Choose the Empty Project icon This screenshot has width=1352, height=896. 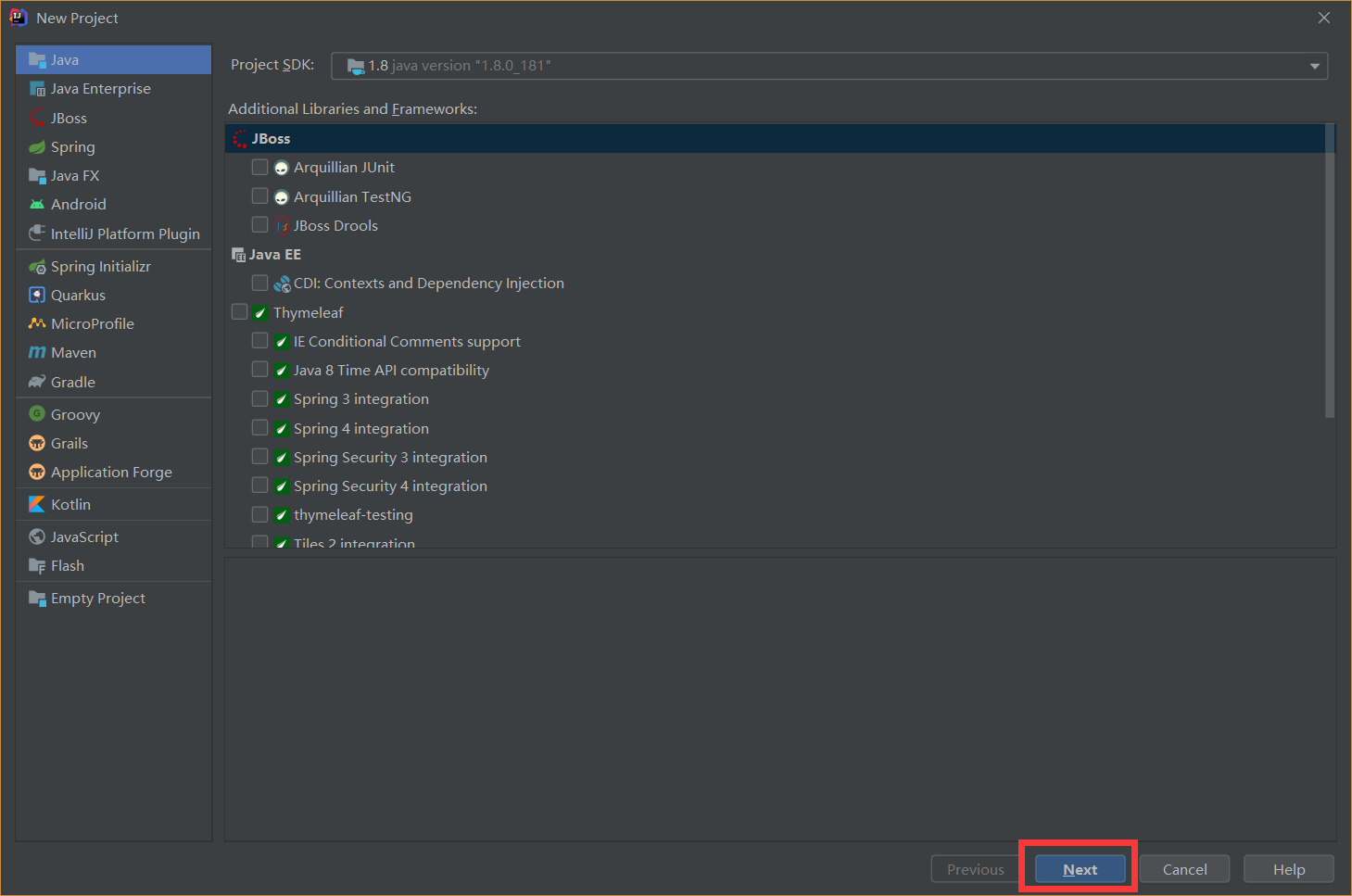tap(37, 599)
